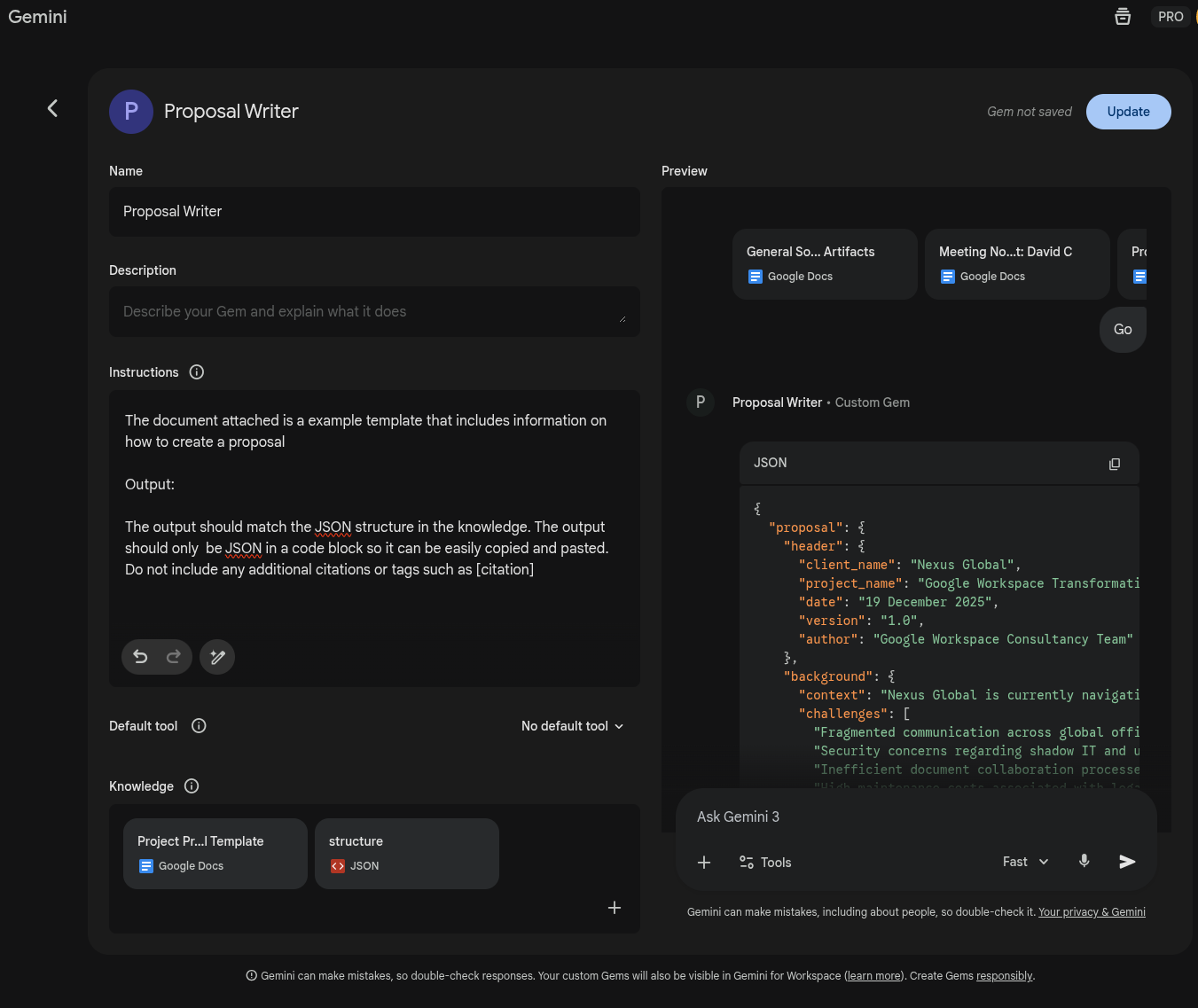Add knowledge file with plus icon
Viewport: 1198px width, 1008px height.
[x=615, y=908]
